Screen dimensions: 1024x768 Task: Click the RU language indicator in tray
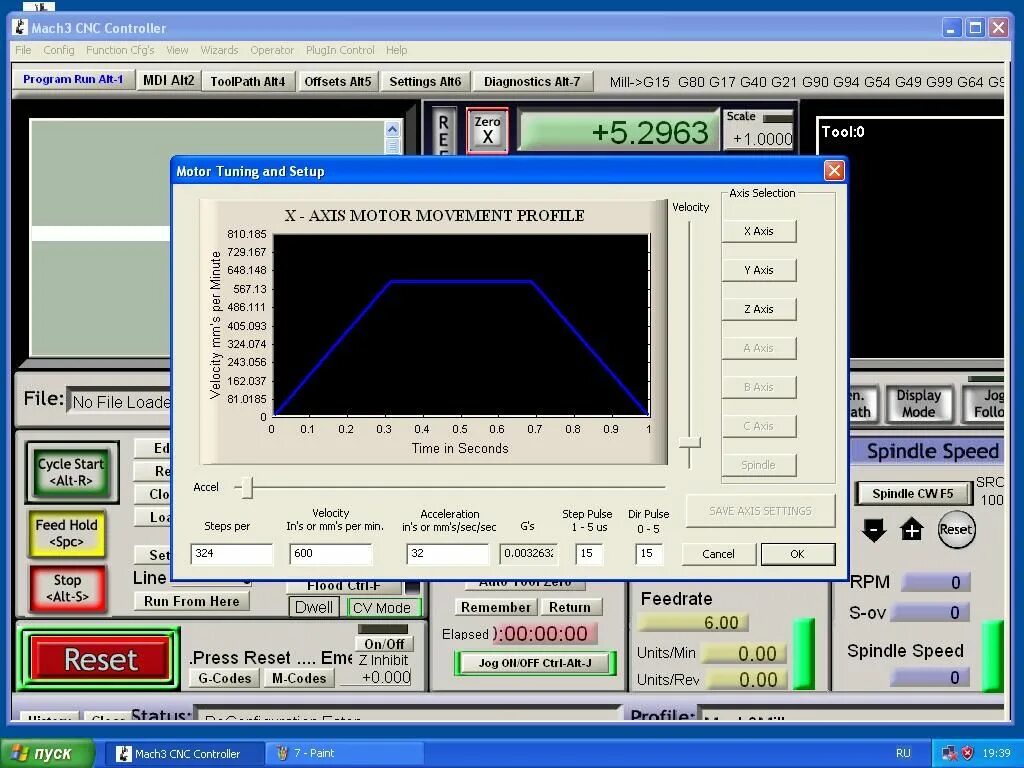point(903,753)
